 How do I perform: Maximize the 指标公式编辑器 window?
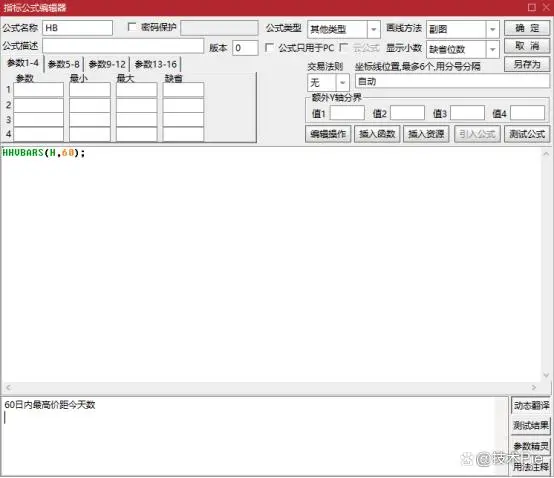531,7
